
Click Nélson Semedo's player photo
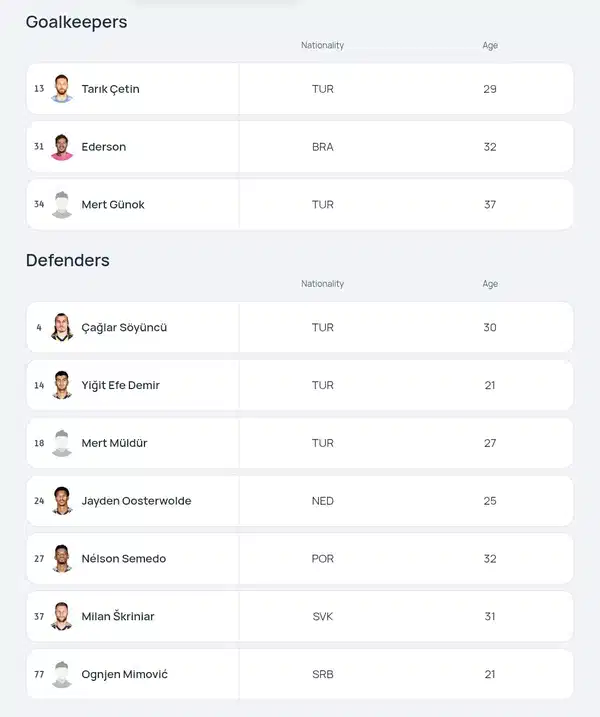[62, 558]
